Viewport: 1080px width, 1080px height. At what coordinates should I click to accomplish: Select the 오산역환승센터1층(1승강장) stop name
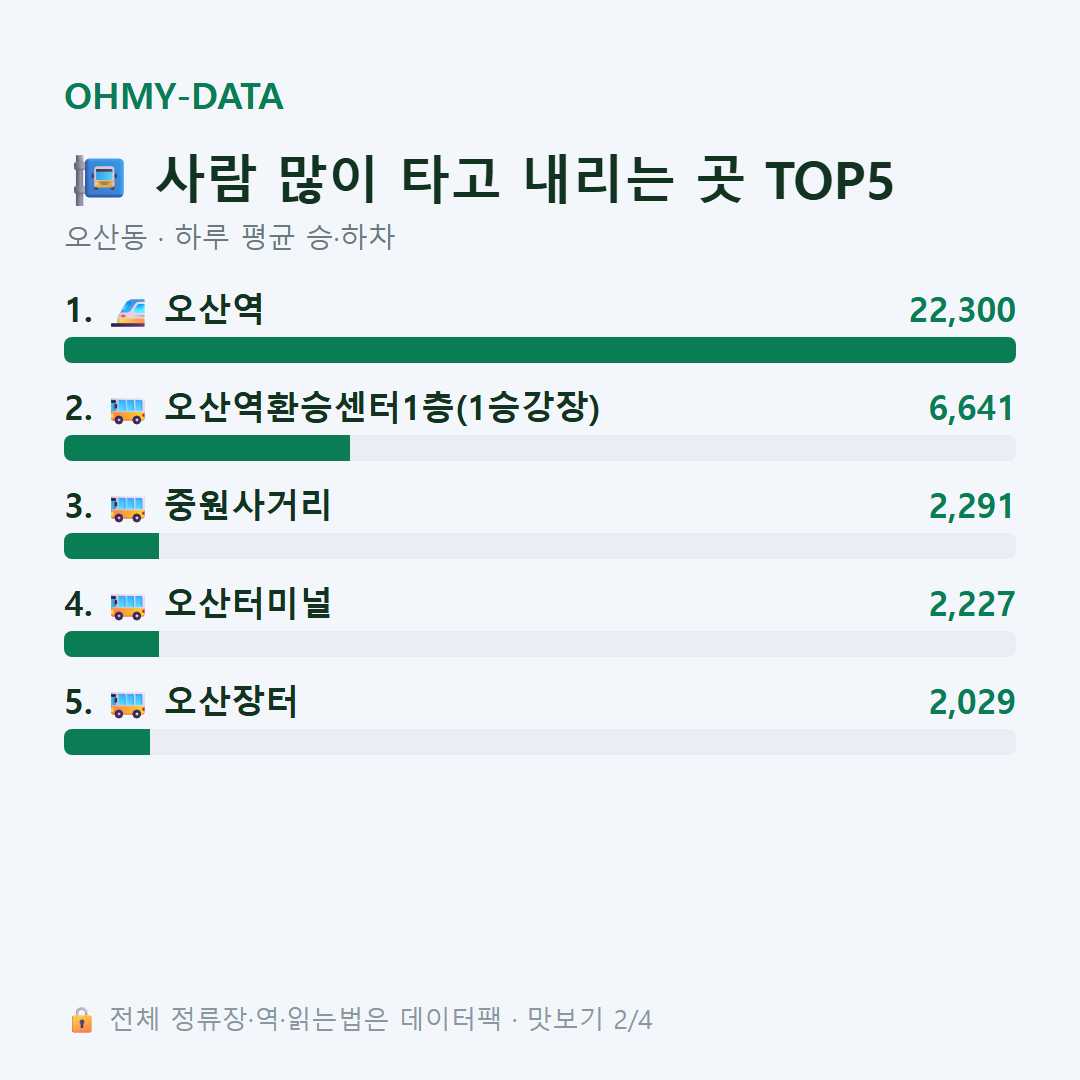point(382,408)
